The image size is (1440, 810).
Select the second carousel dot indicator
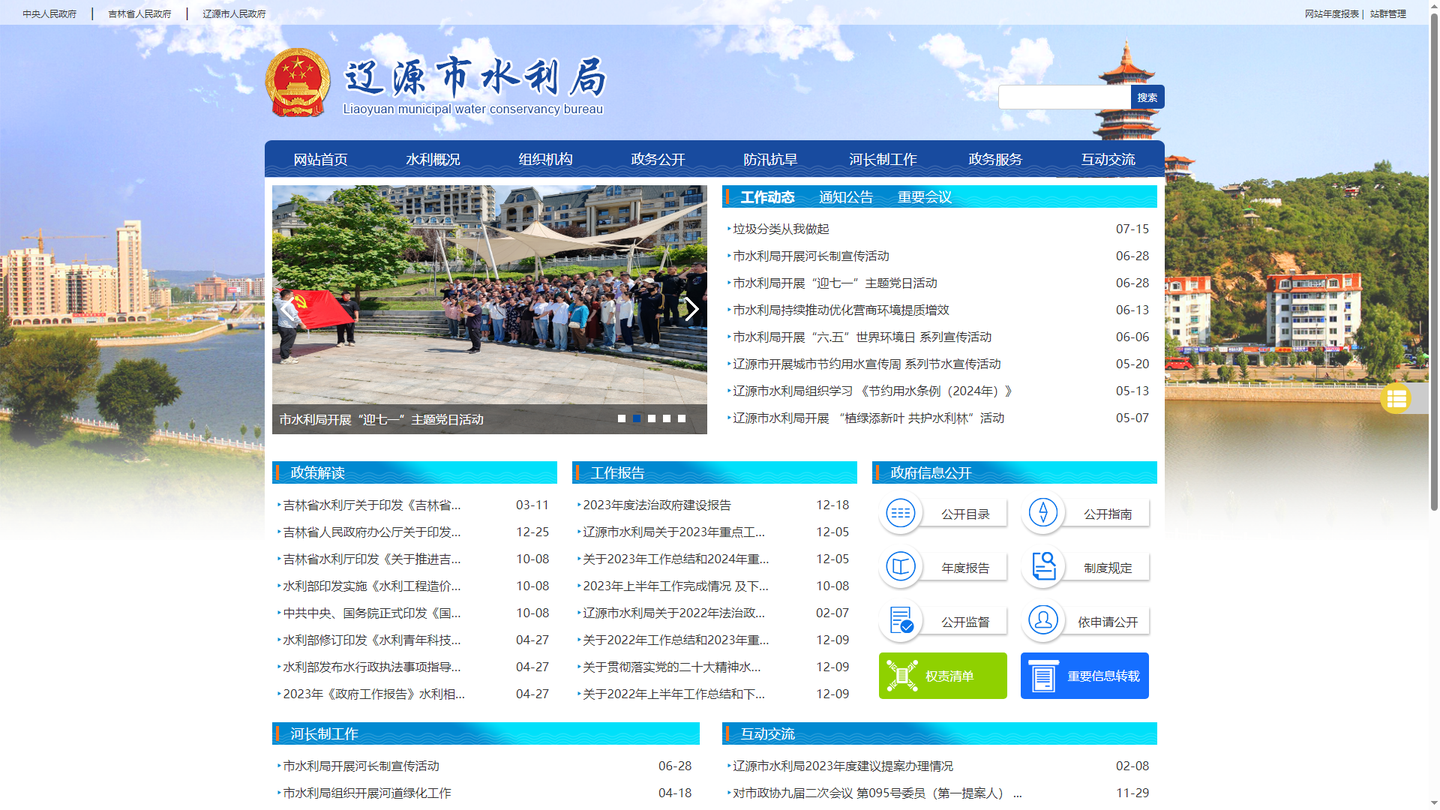[636, 418]
